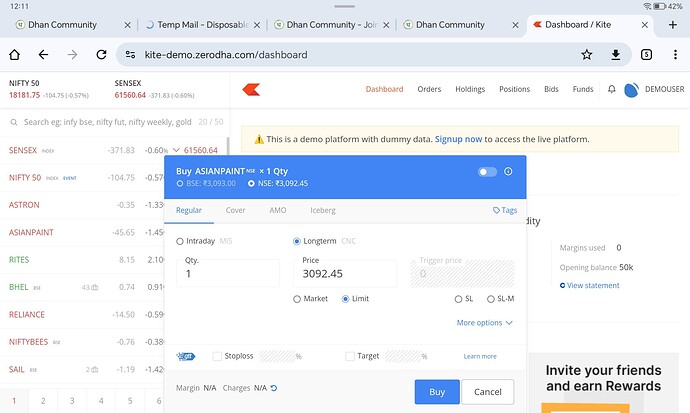Click Learn more link
The height and width of the screenshot is (413, 690).
click(480, 356)
